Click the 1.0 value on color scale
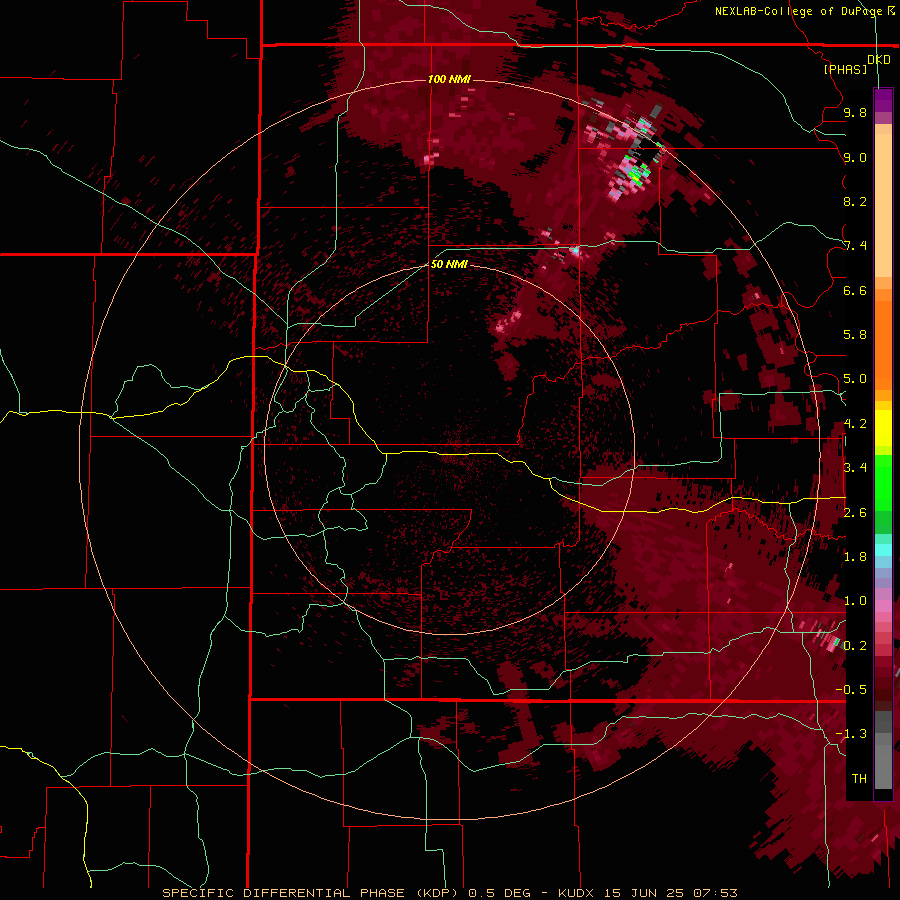The image size is (900, 900). tap(855, 601)
